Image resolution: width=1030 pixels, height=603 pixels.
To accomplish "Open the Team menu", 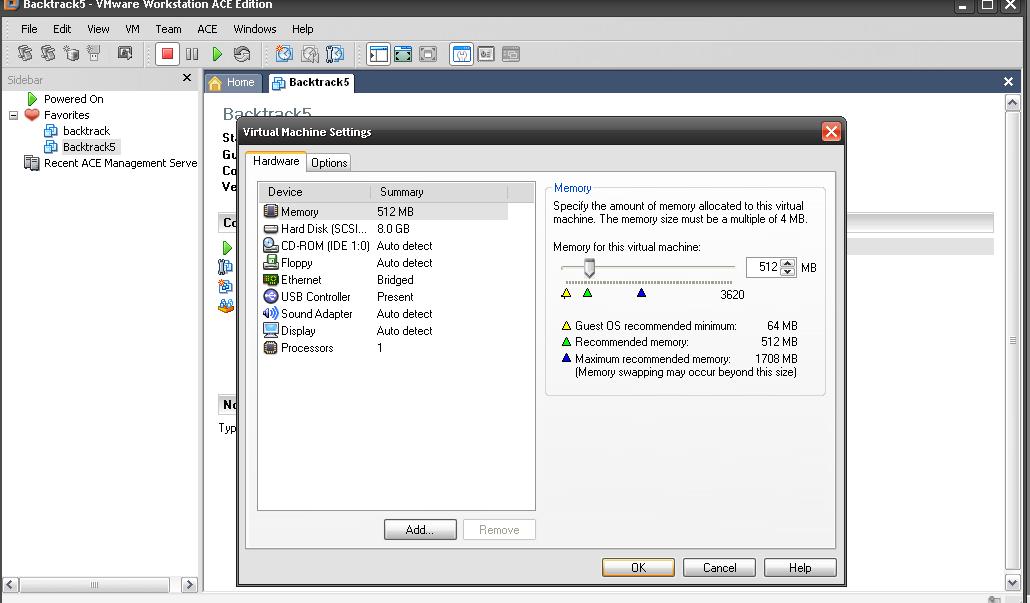I will tap(168, 29).
